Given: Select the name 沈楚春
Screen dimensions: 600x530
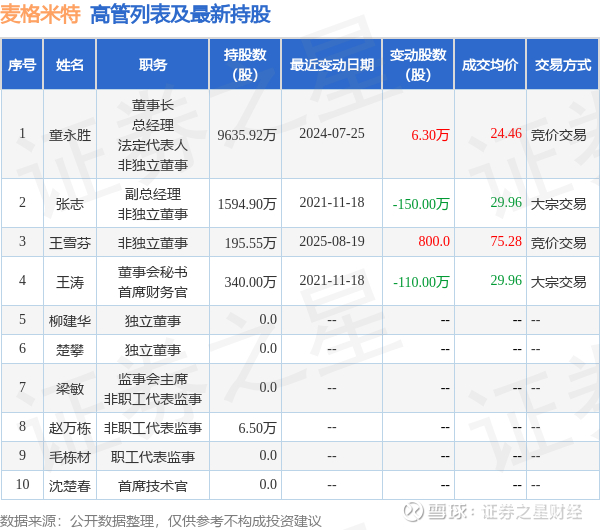Looking at the screenshot, I should click(x=70, y=486).
